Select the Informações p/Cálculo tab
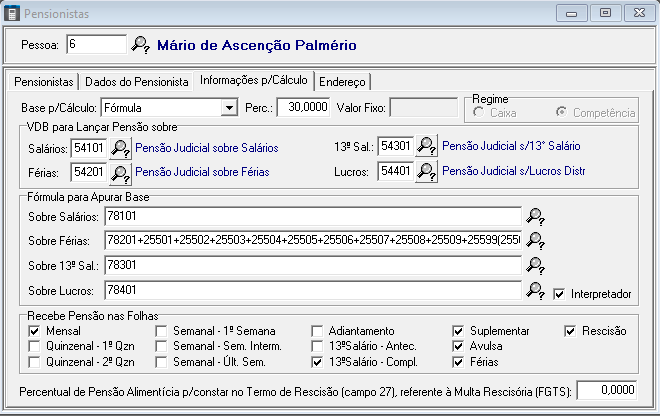The width and height of the screenshot is (660, 416). point(253,80)
